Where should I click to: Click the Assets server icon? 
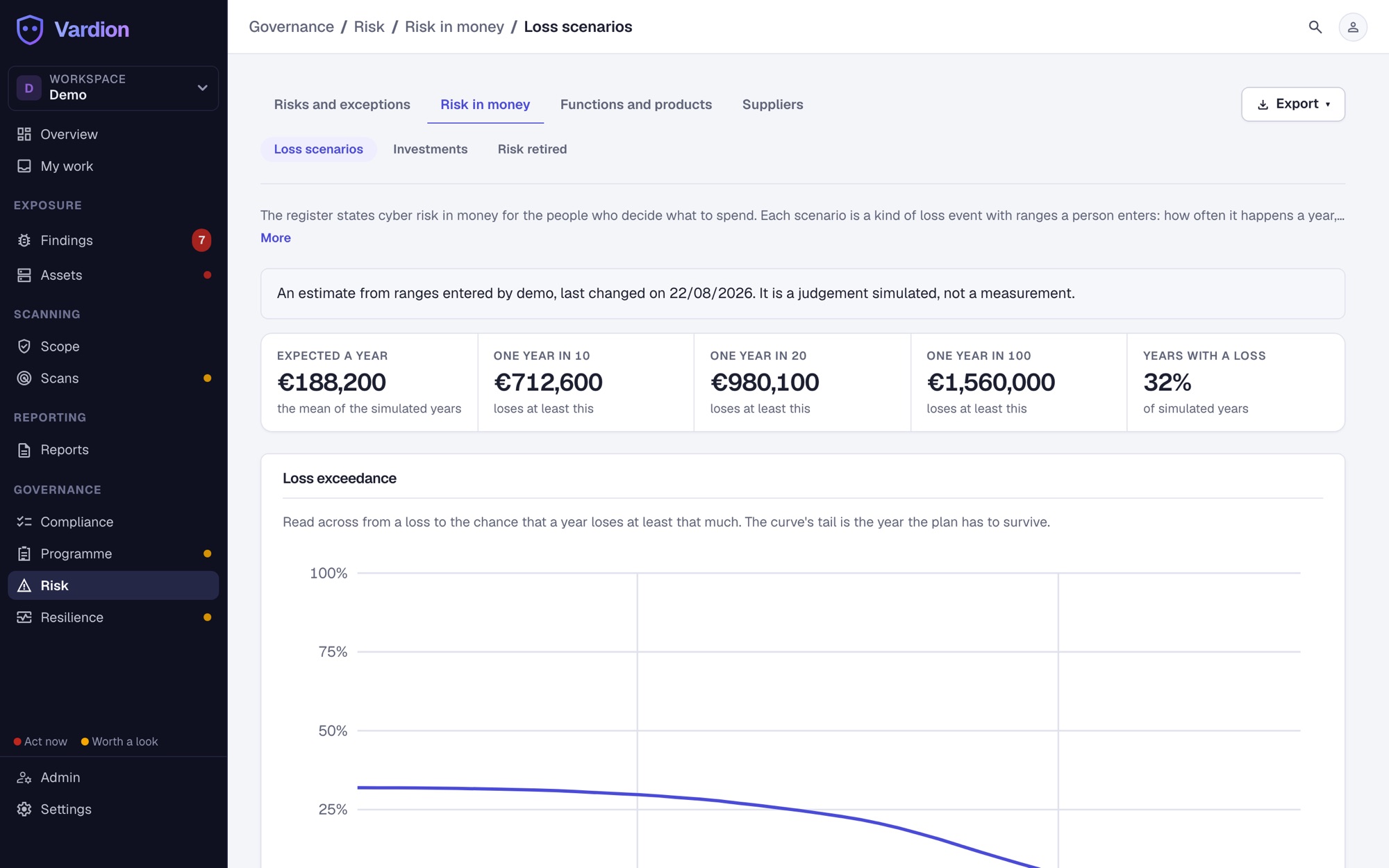pyautogui.click(x=24, y=275)
